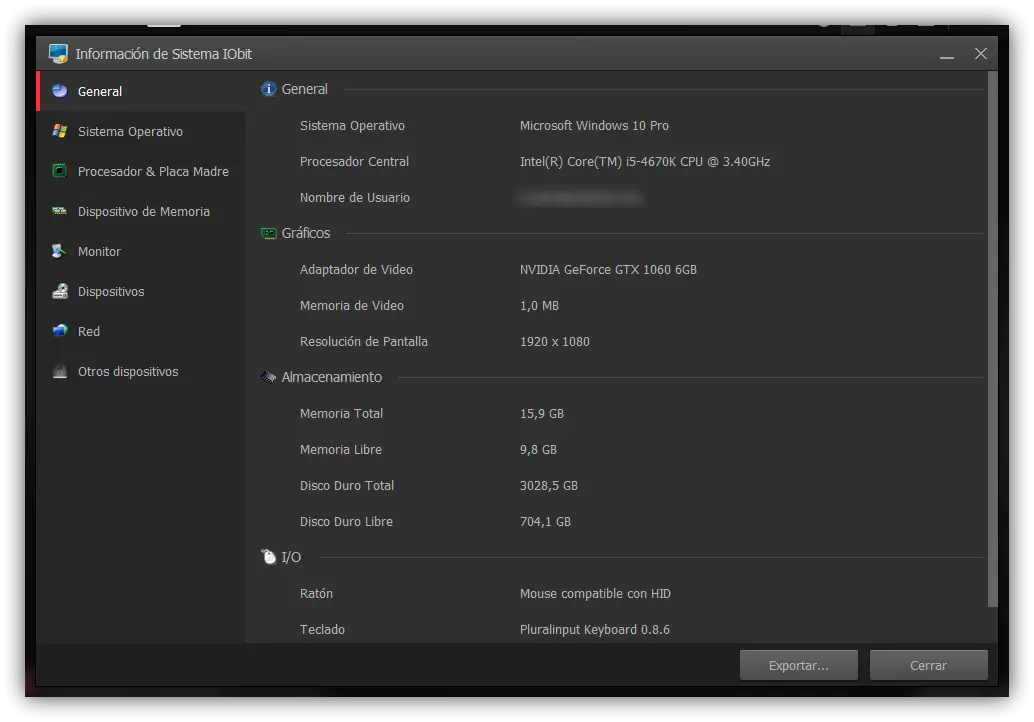Select Dispositivo de Memoria section
The image size is (1034, 722).
click(x=141, y=211)
